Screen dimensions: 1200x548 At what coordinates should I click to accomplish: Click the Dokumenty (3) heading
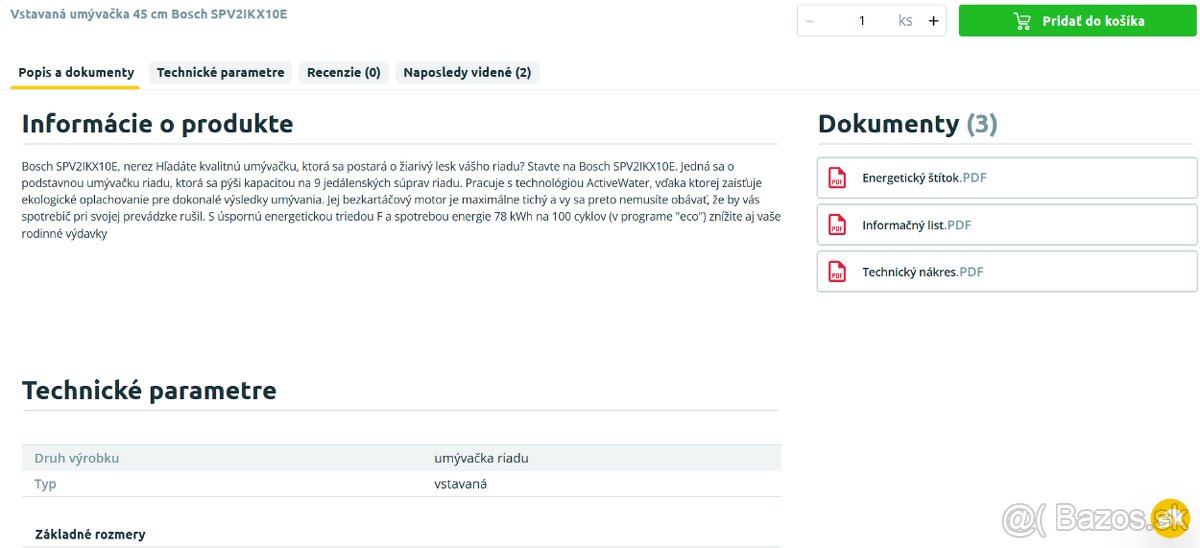[908, 124]
